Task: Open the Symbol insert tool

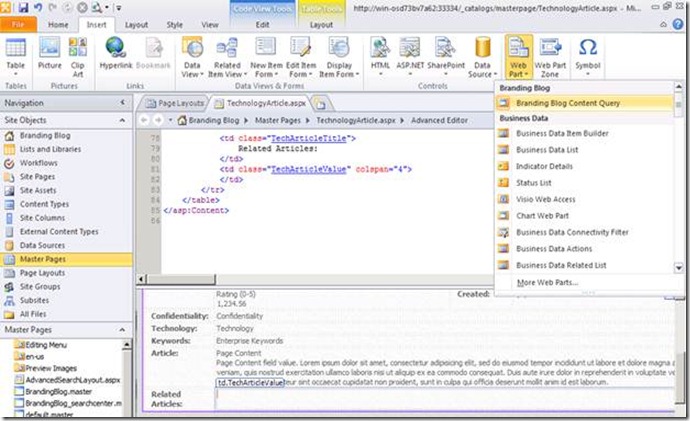Action: pos(589,54)
